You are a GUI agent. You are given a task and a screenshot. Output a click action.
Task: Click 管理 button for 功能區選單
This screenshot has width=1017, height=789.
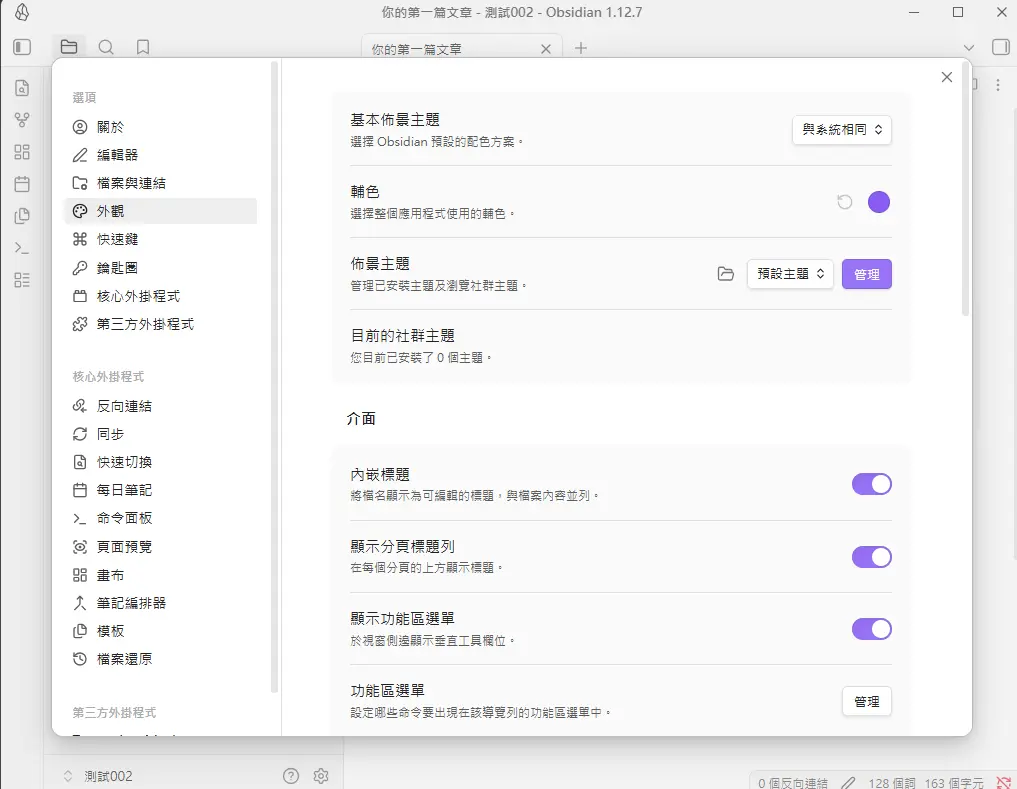pos(867,702)
